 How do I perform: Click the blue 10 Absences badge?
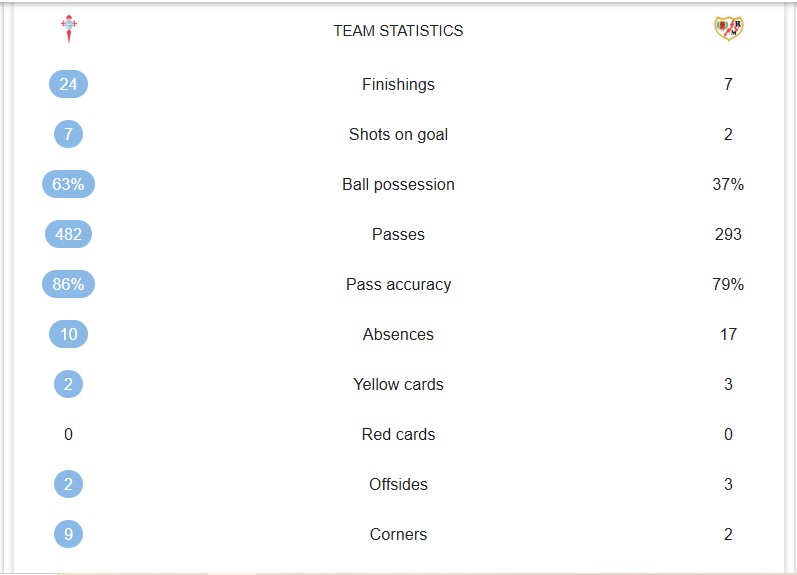click(68, 334)
